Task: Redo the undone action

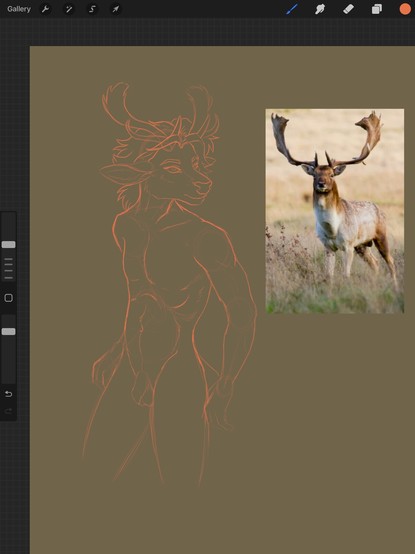Action: 8,411
